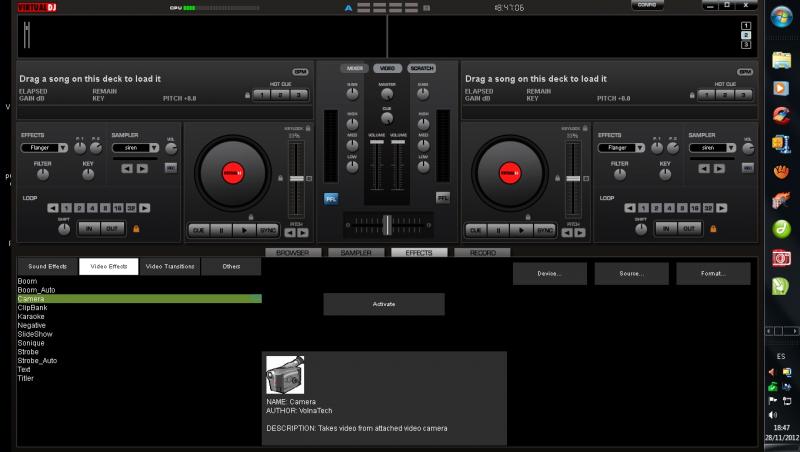Open the left deck siren sampler dropdown

154,148
